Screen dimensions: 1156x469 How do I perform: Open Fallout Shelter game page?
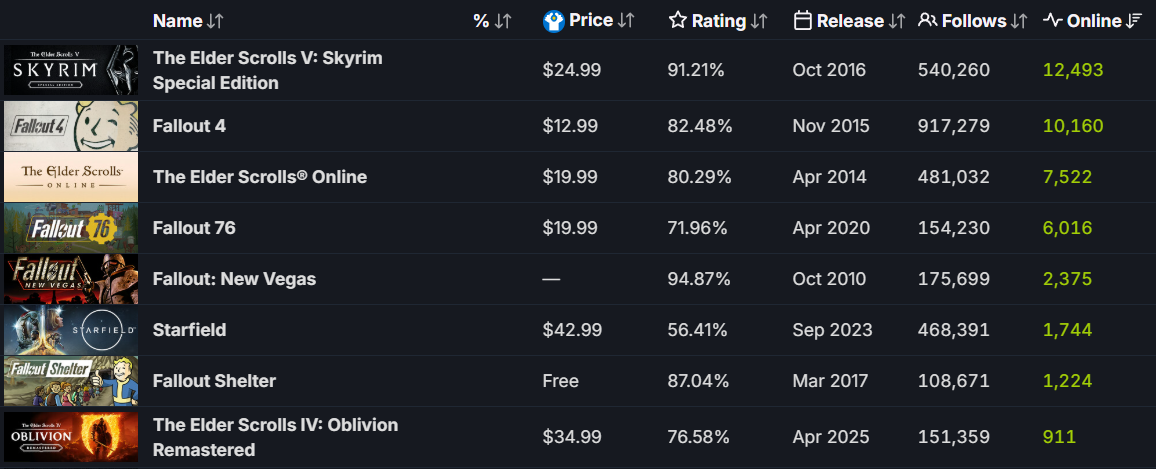[x=214, y=381]
